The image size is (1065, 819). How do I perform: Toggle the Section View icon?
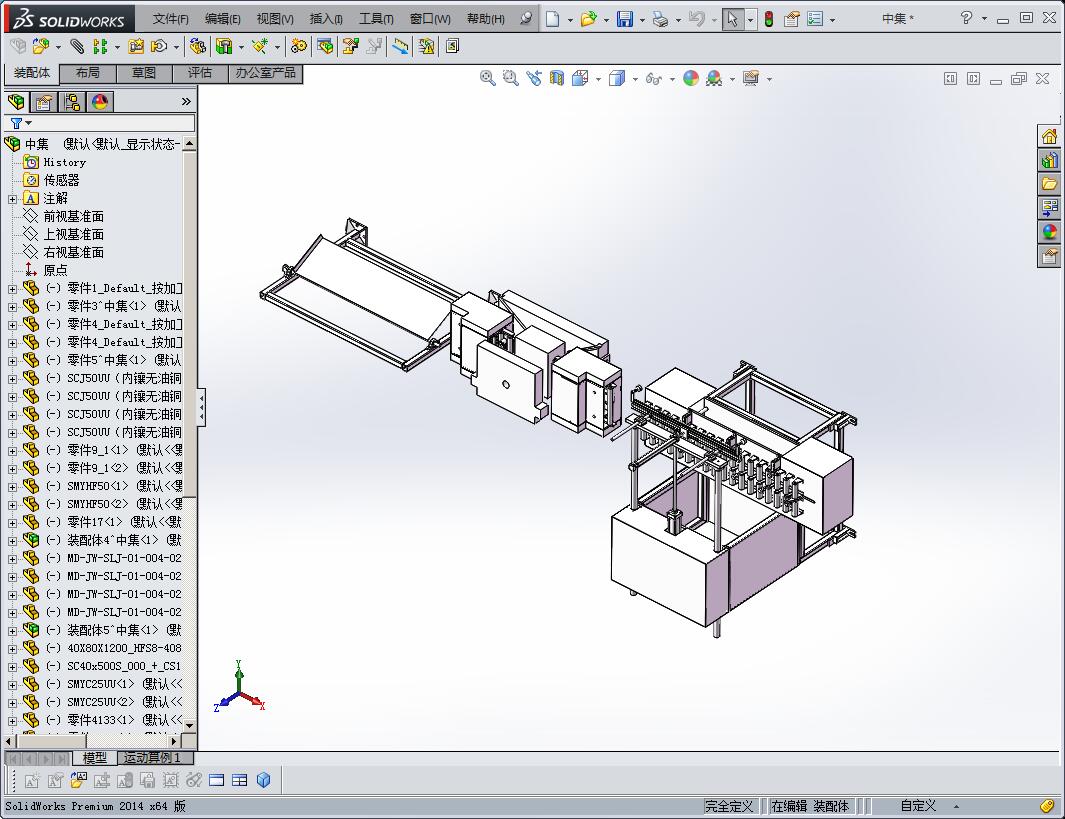tap(557, 78)
